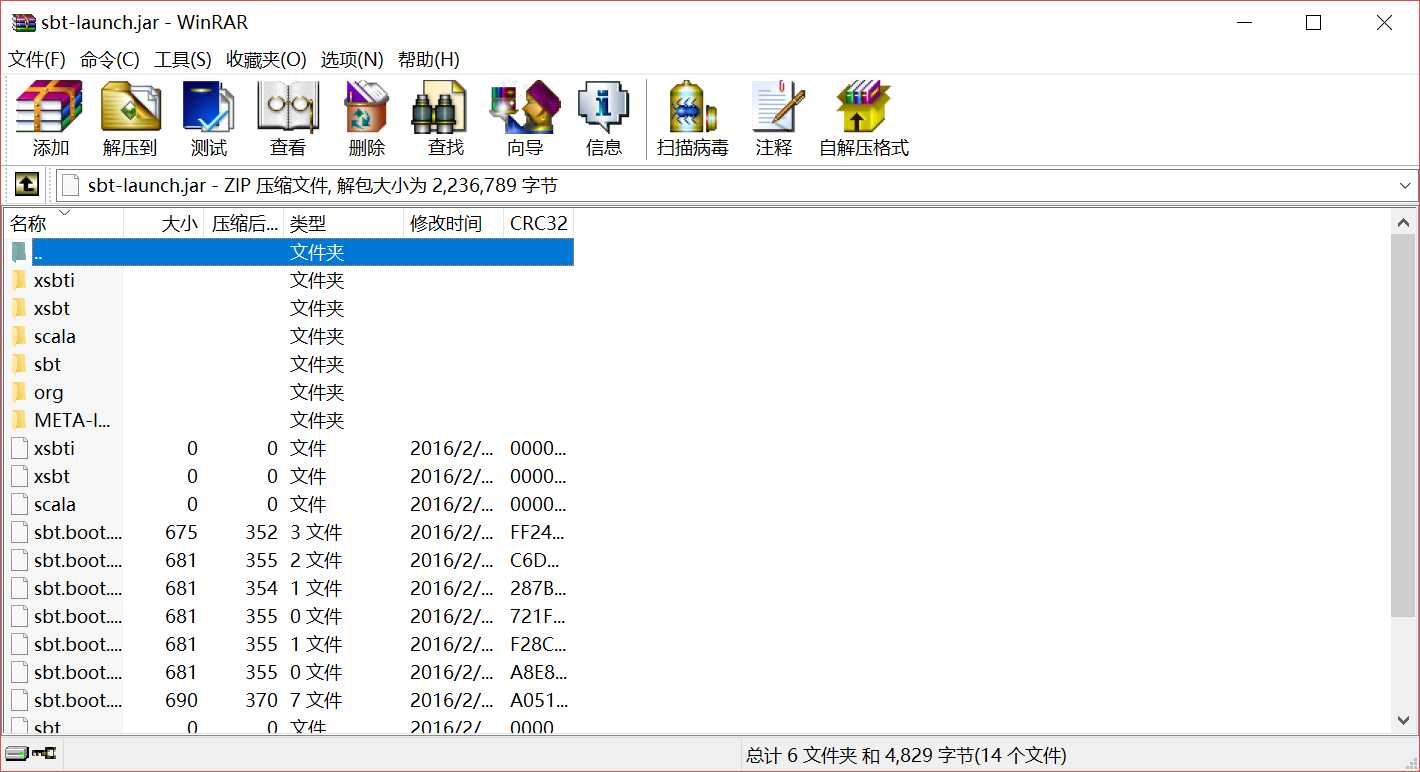Click the status bar total 总计 6 文件夹 text

(906, 755)
